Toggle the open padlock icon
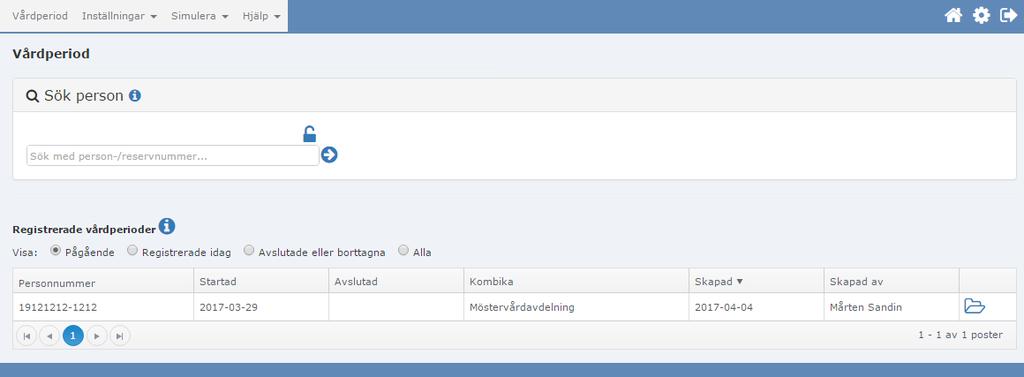1024x377 pixels. pyautogui.click(x=310, y=134)
